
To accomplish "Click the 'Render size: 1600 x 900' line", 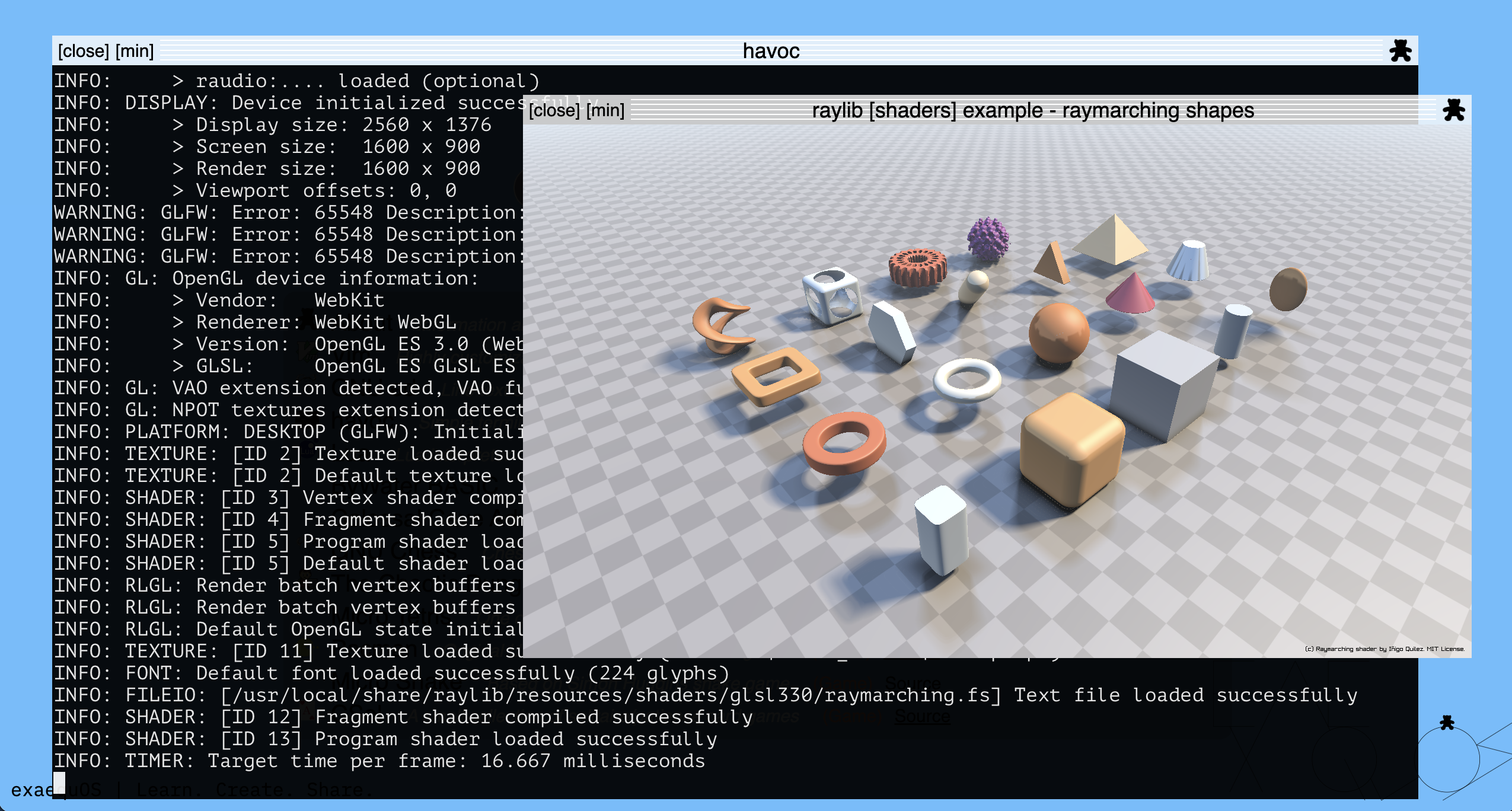I will (x=267, y=168).
